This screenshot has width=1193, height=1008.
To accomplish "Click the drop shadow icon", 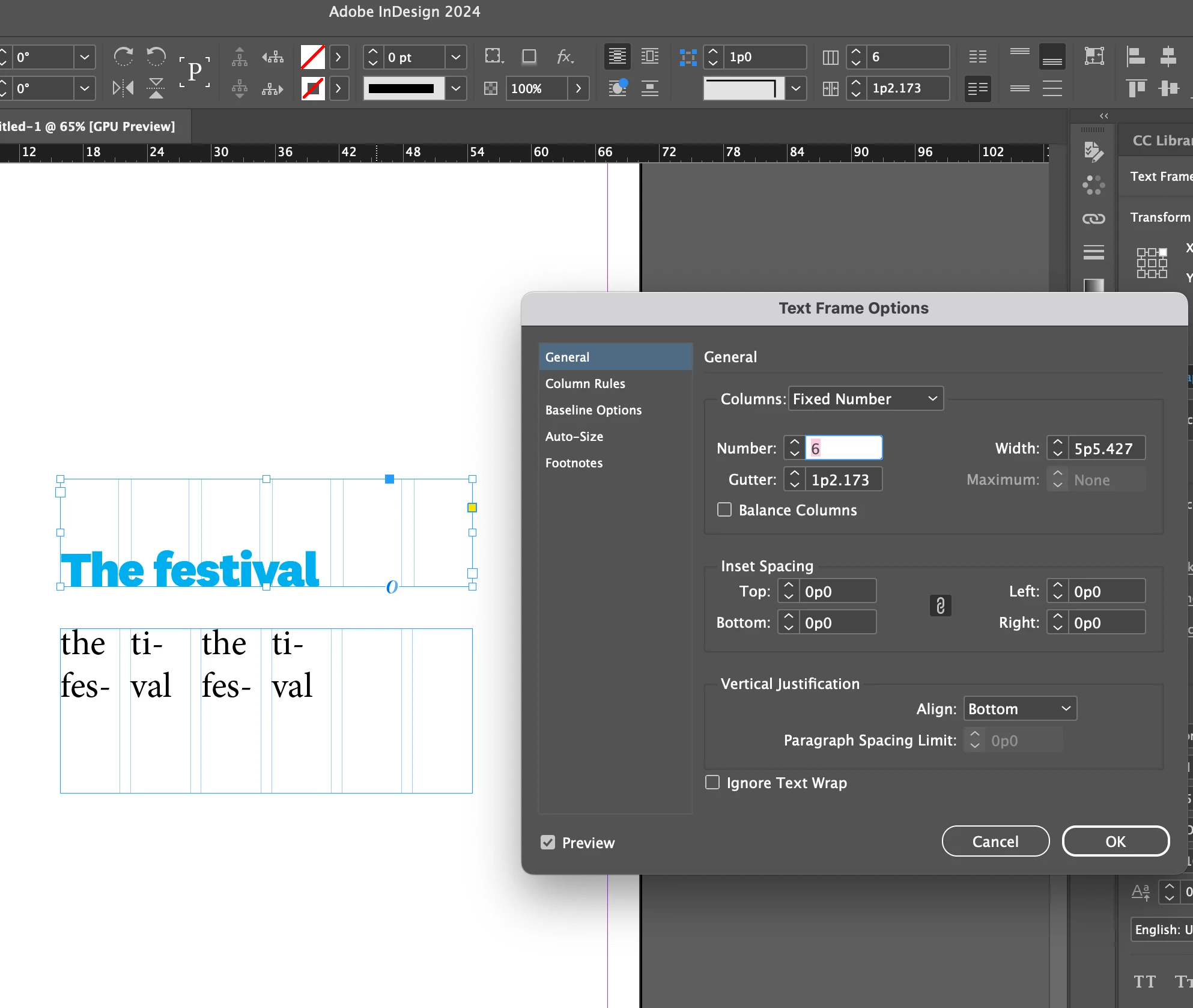I will tap(529, 57).
